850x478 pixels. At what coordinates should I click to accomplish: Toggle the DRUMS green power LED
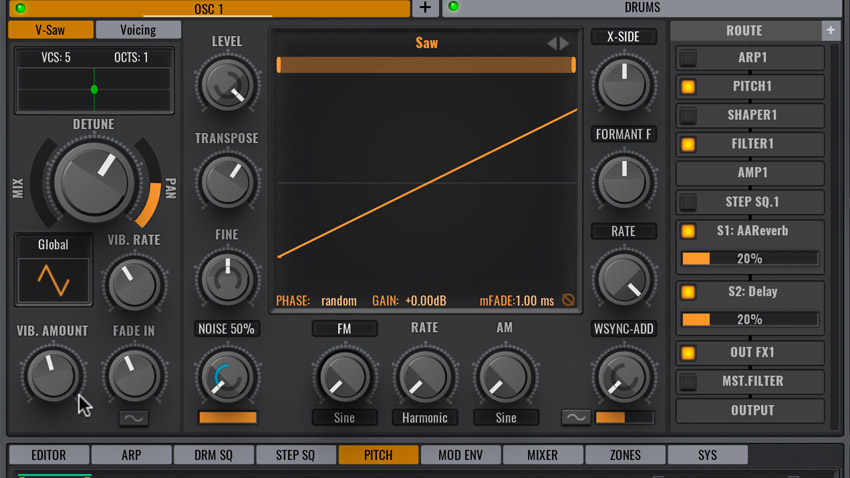point(454,7)
